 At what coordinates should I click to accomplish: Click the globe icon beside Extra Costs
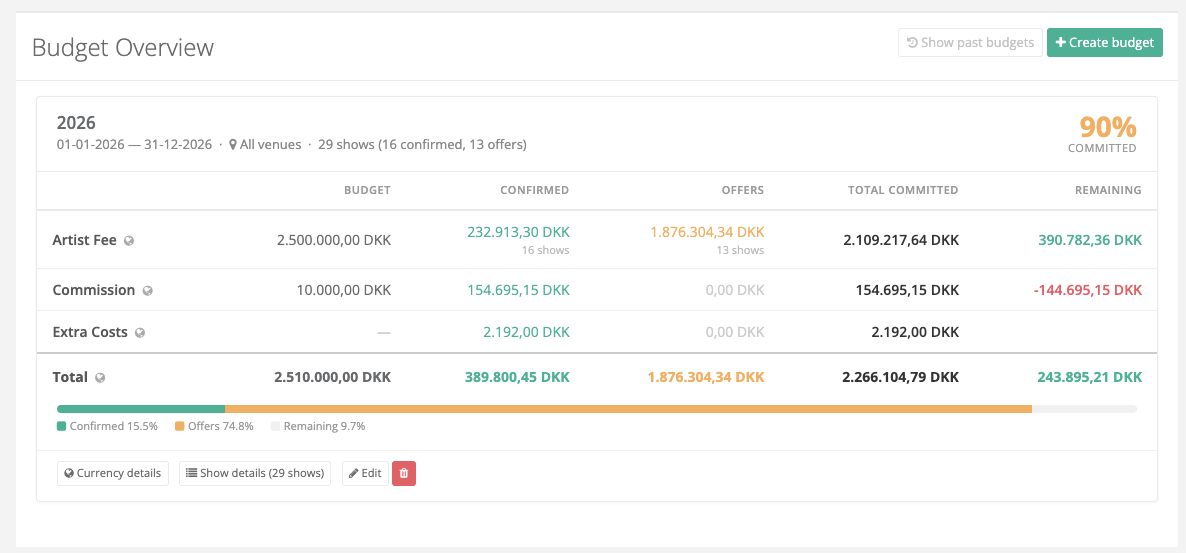click(x=140, y=333)
